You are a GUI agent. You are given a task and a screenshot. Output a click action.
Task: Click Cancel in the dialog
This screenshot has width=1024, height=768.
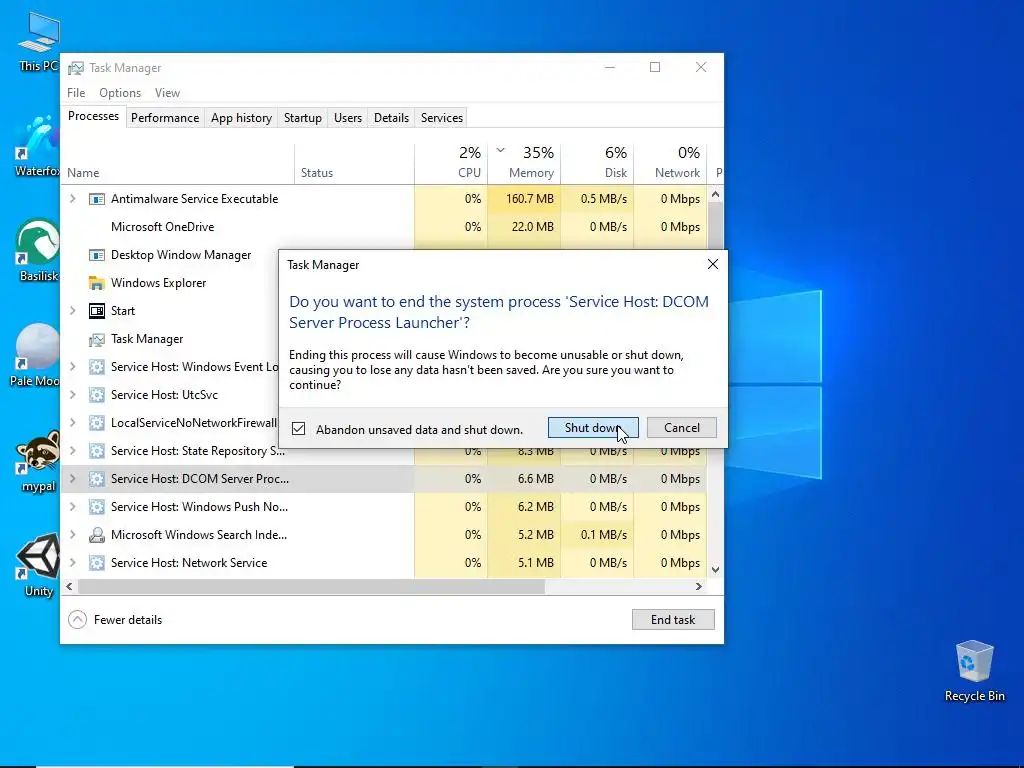tap(682, 428)
